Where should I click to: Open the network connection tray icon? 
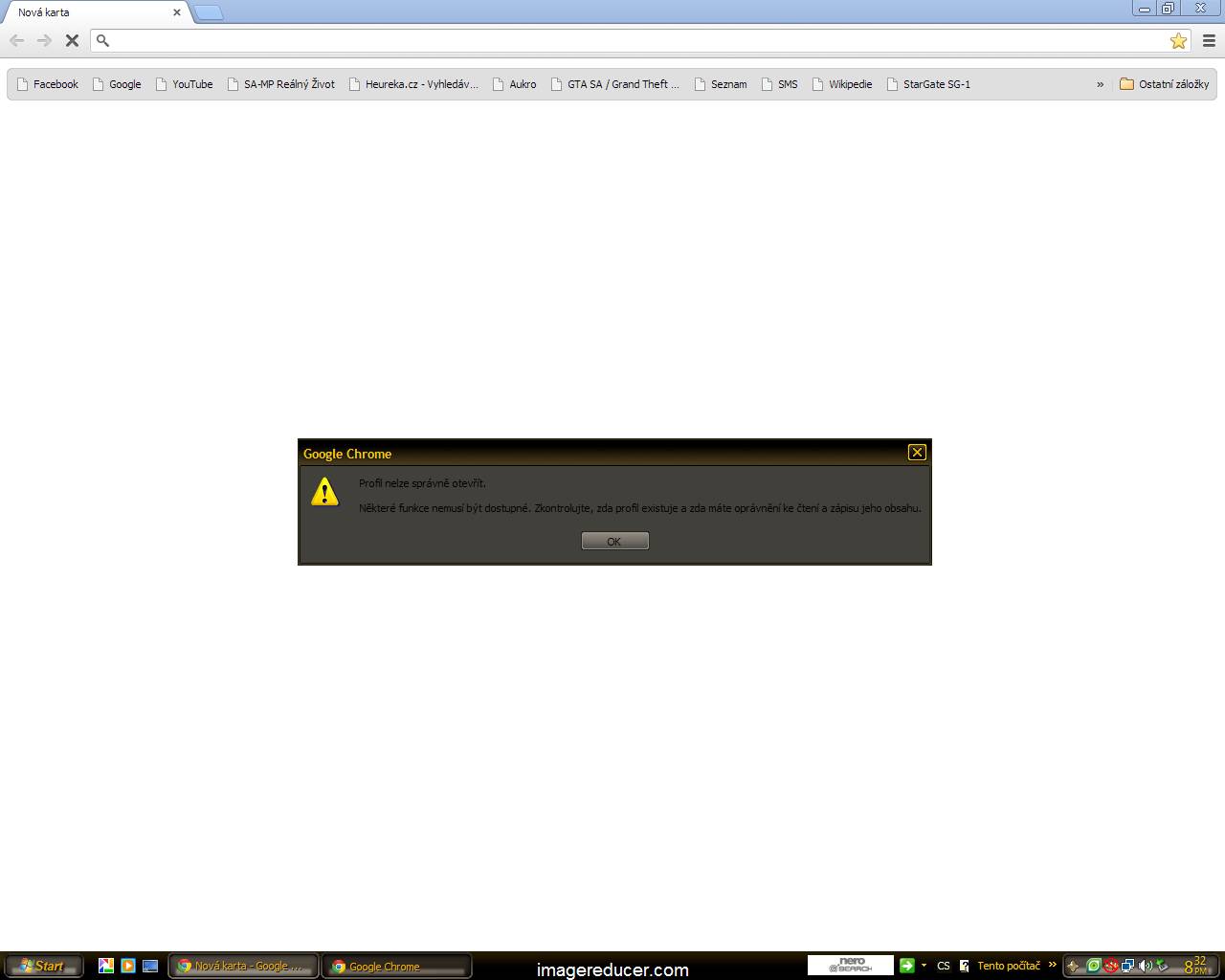coord(1128,966)
